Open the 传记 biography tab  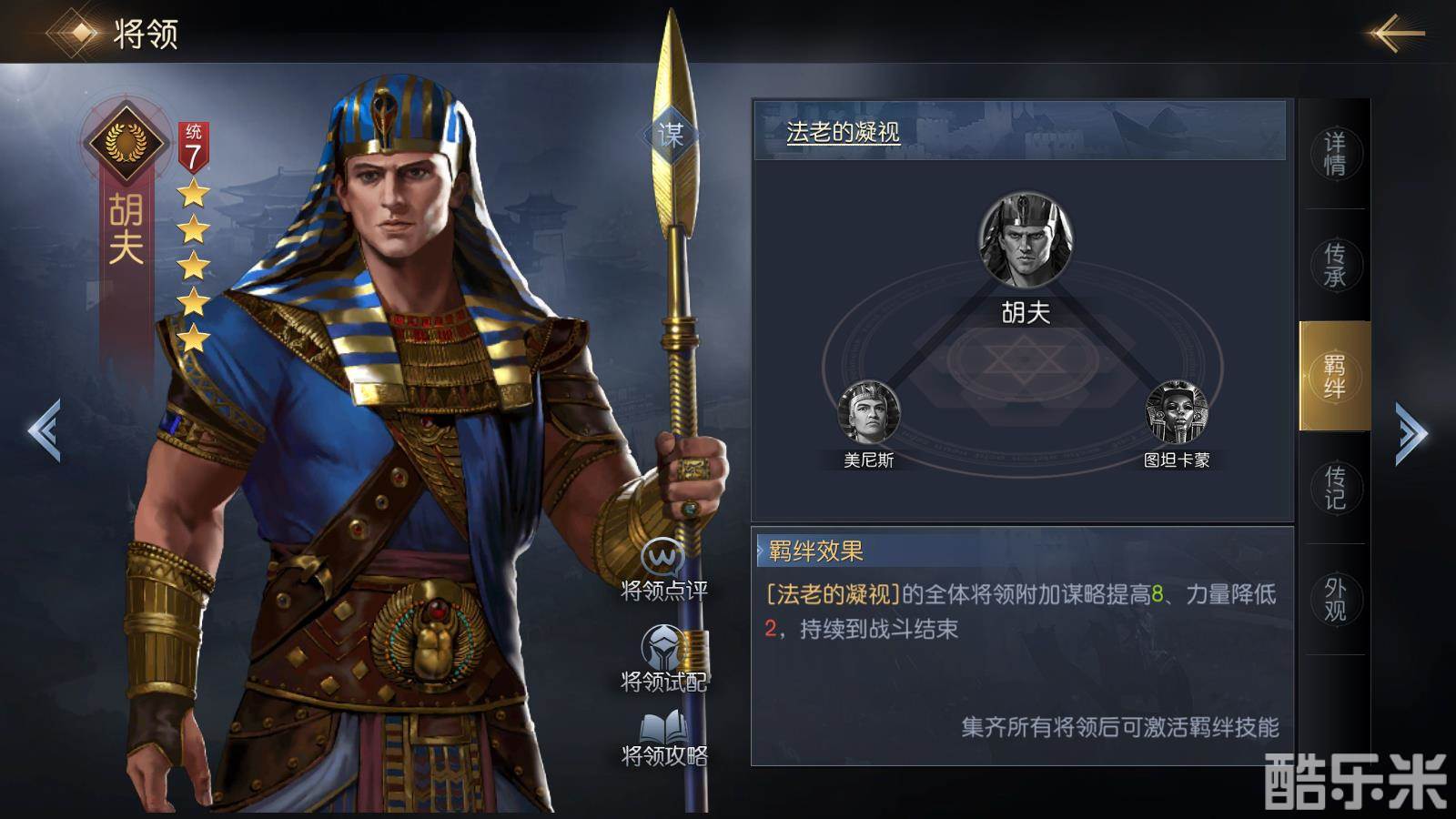[x=1335, y=488]
